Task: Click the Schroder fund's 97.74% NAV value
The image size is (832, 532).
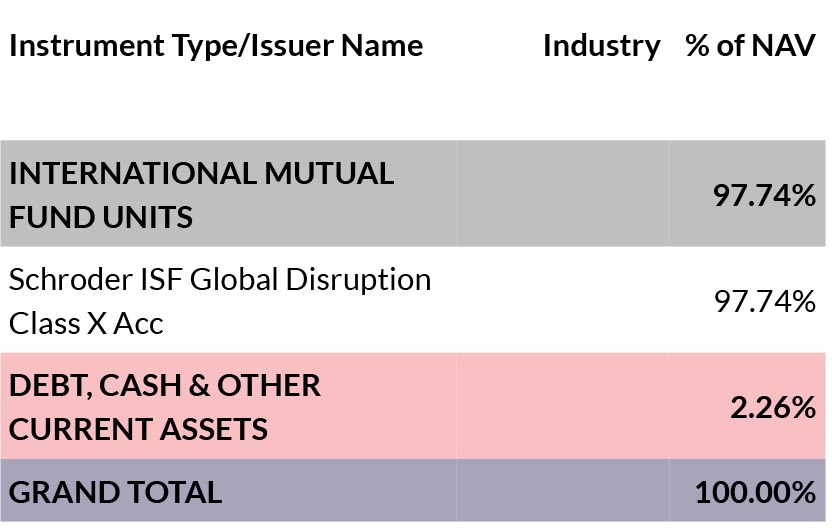Action: click(x=765, y=301)
